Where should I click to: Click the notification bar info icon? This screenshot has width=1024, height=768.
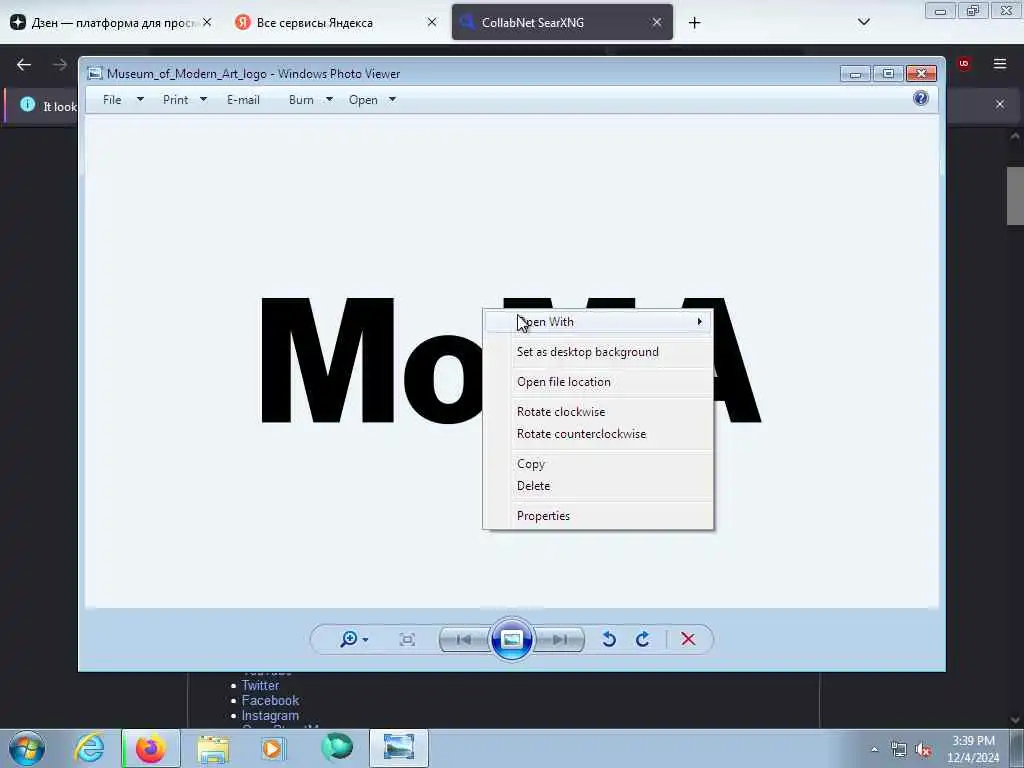pos(27,104)
